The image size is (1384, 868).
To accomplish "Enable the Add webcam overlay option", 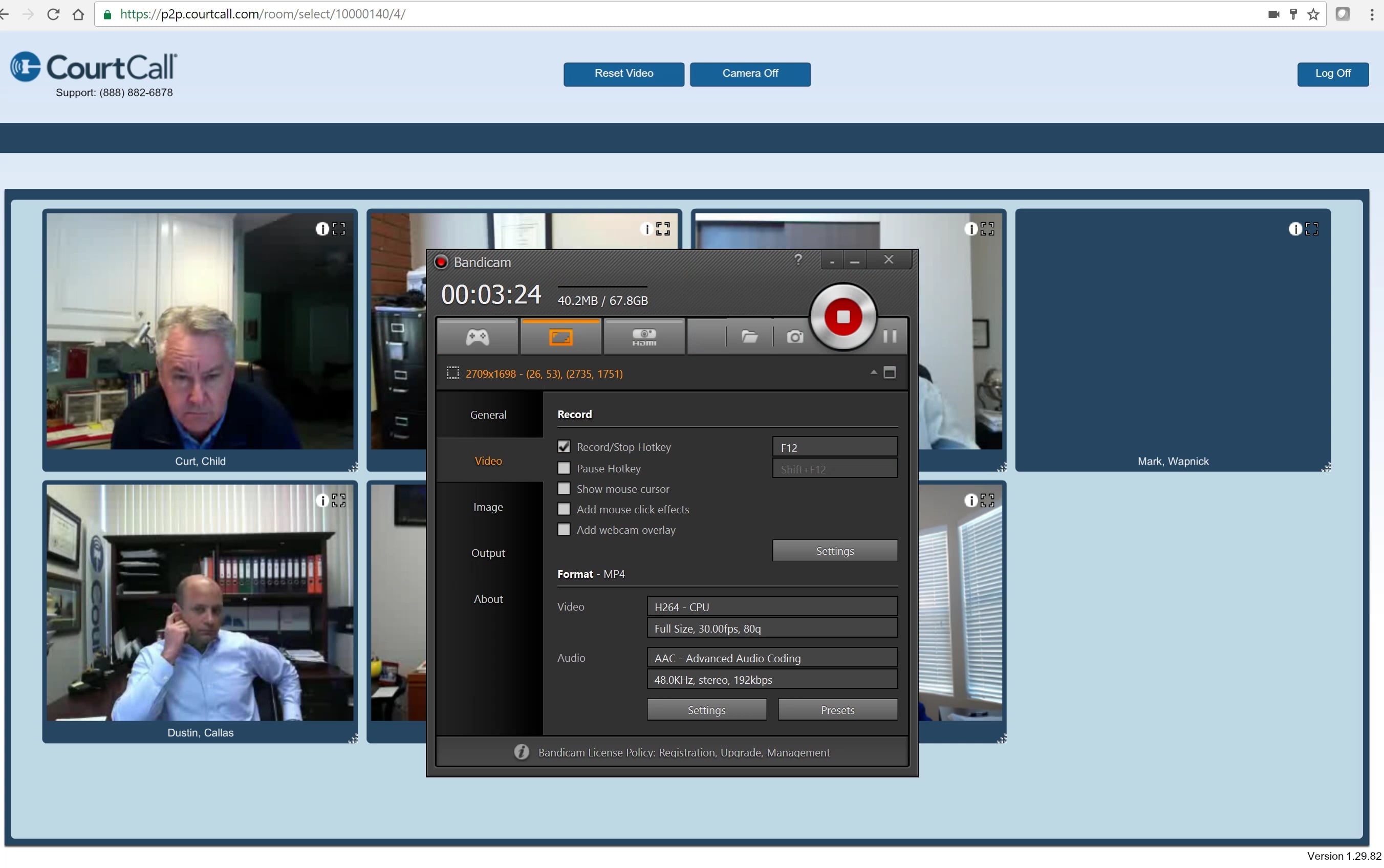I will tap(564, 529).
